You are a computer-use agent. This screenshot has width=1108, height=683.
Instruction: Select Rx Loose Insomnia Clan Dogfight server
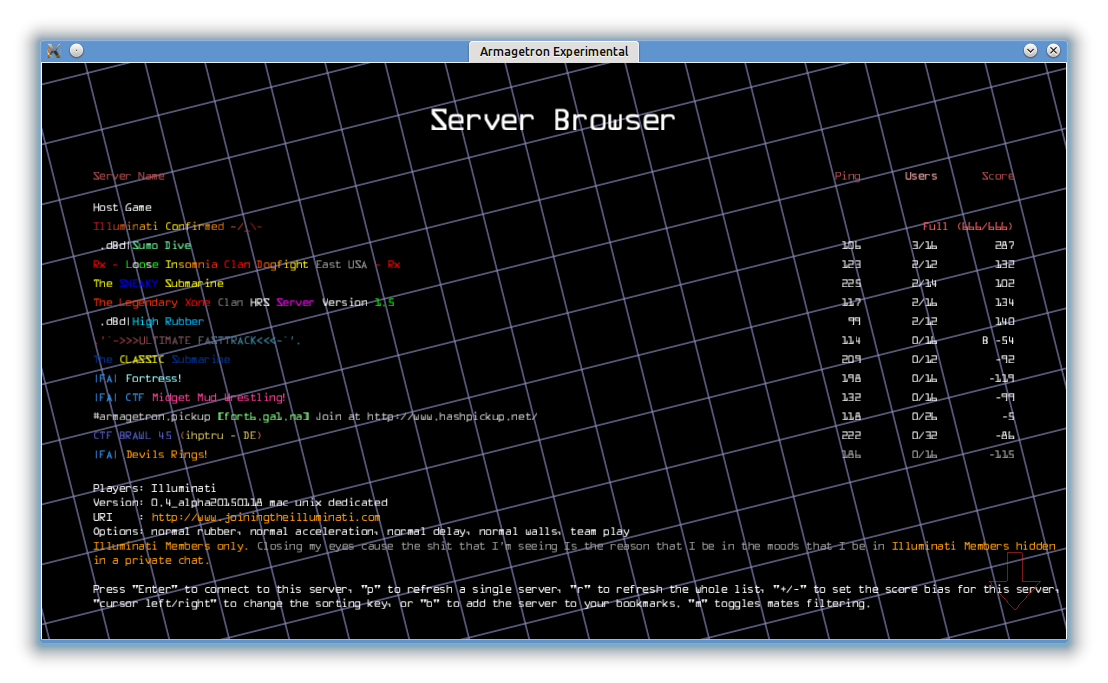click(x=246, y=265)
